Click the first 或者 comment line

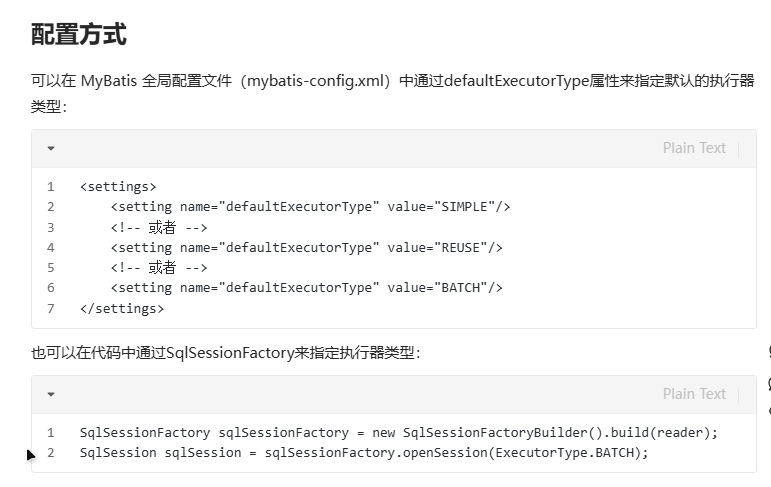pyautogui.click(x=159, y=227)
